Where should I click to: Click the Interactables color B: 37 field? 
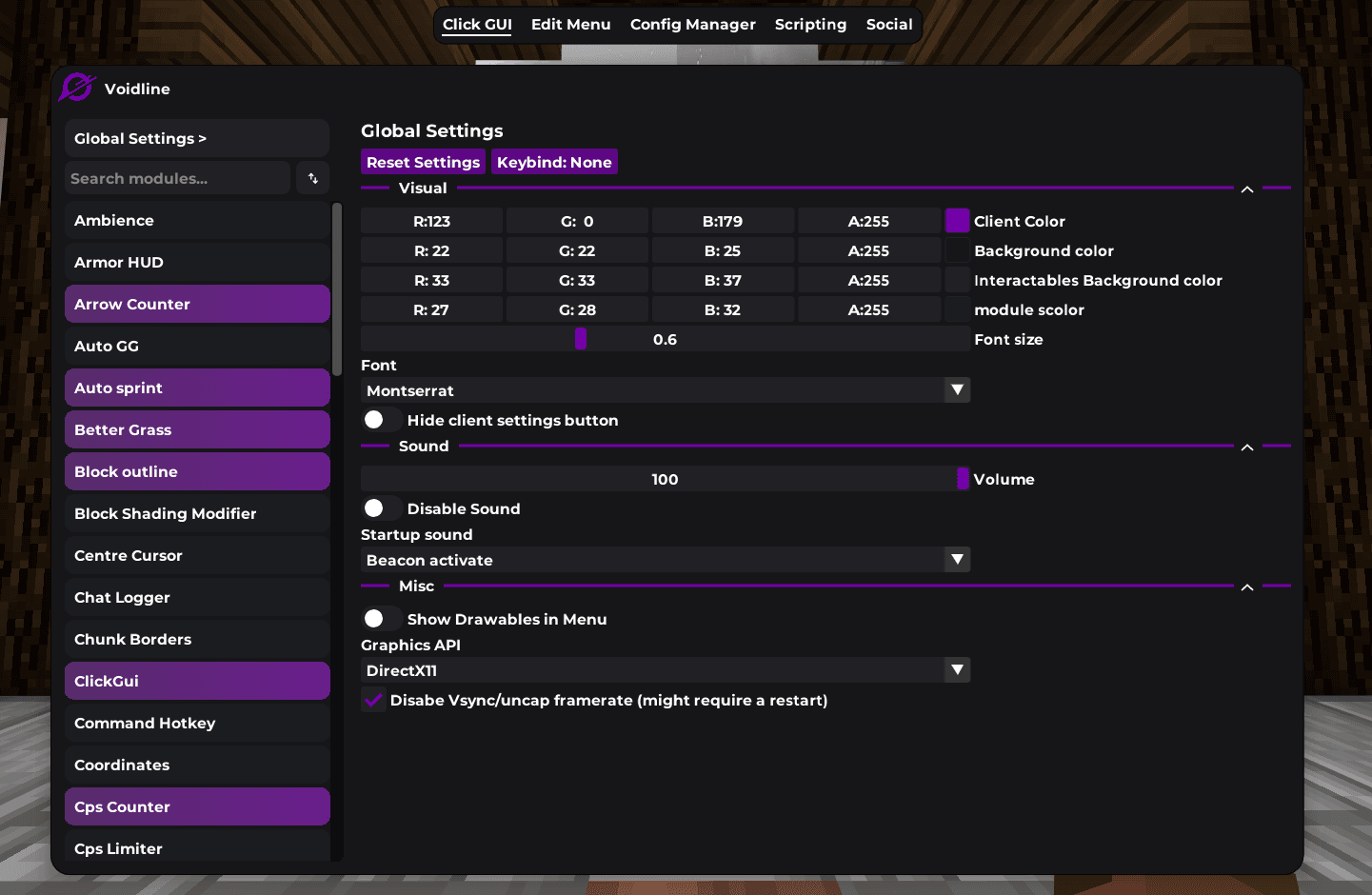point(723,280)
